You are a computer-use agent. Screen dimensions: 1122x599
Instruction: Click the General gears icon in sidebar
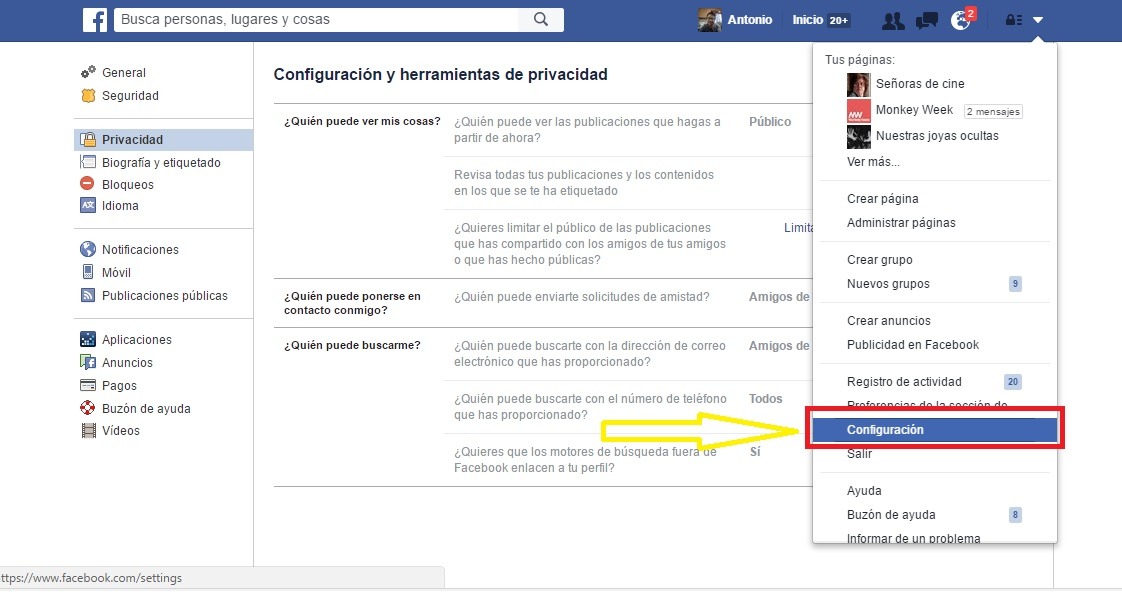coord(88,72)
